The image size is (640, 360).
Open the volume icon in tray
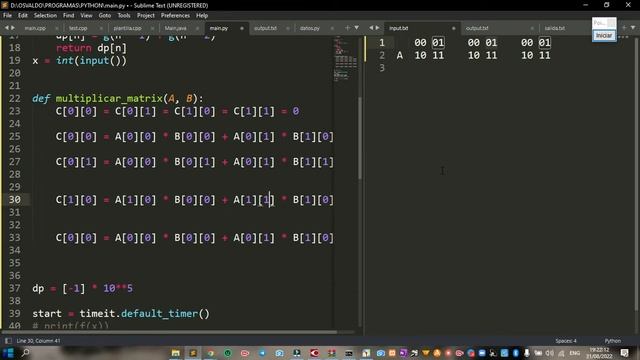click(x=549, y=353)
